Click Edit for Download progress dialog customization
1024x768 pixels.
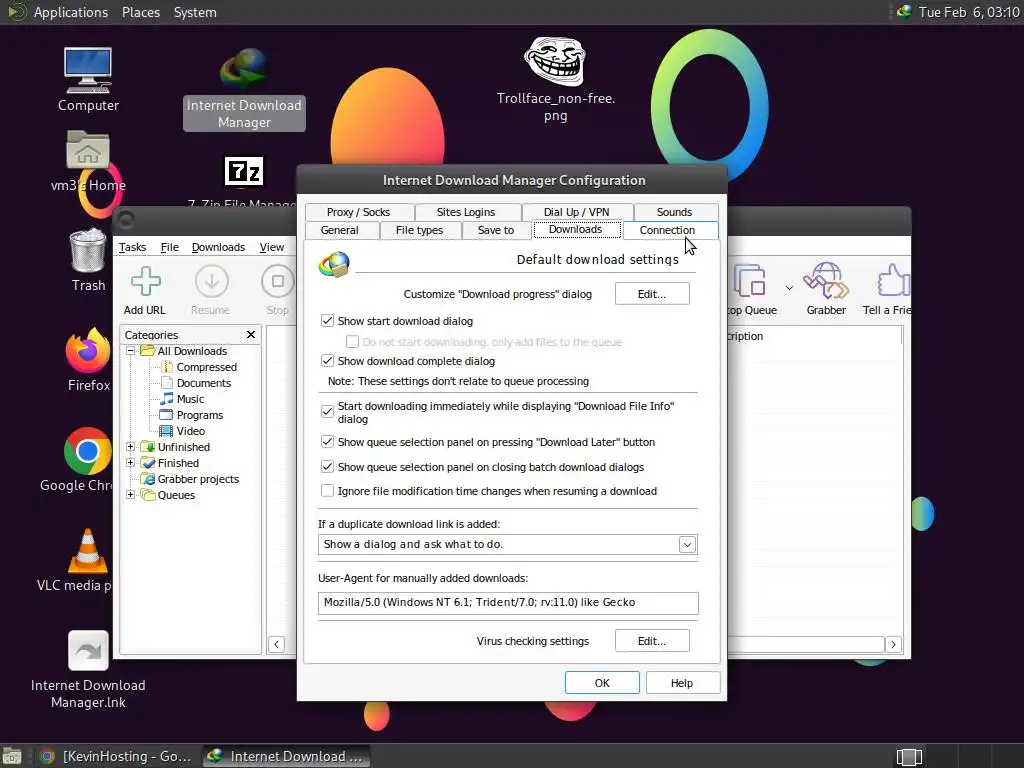(x=652, y=294)
